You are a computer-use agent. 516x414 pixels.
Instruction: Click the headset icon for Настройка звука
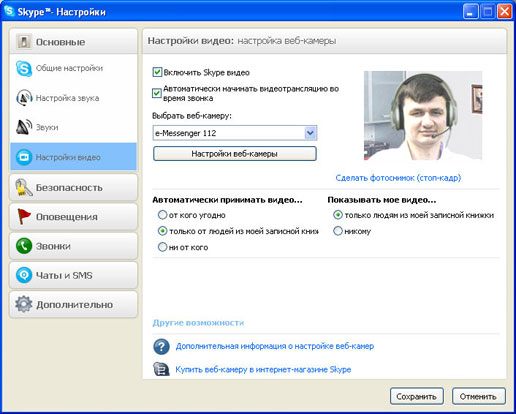[24, 98]
